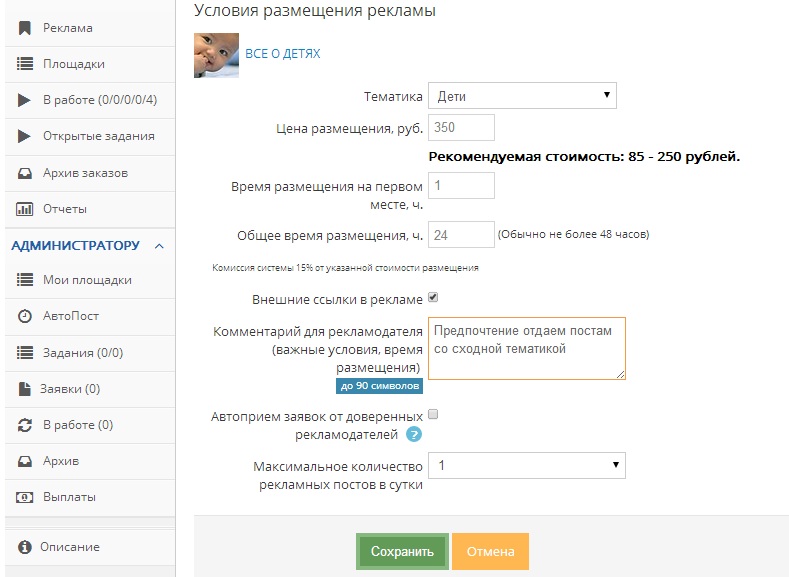
Task: Click the clock icon beside АвтоПост
Action: point(25,316)
